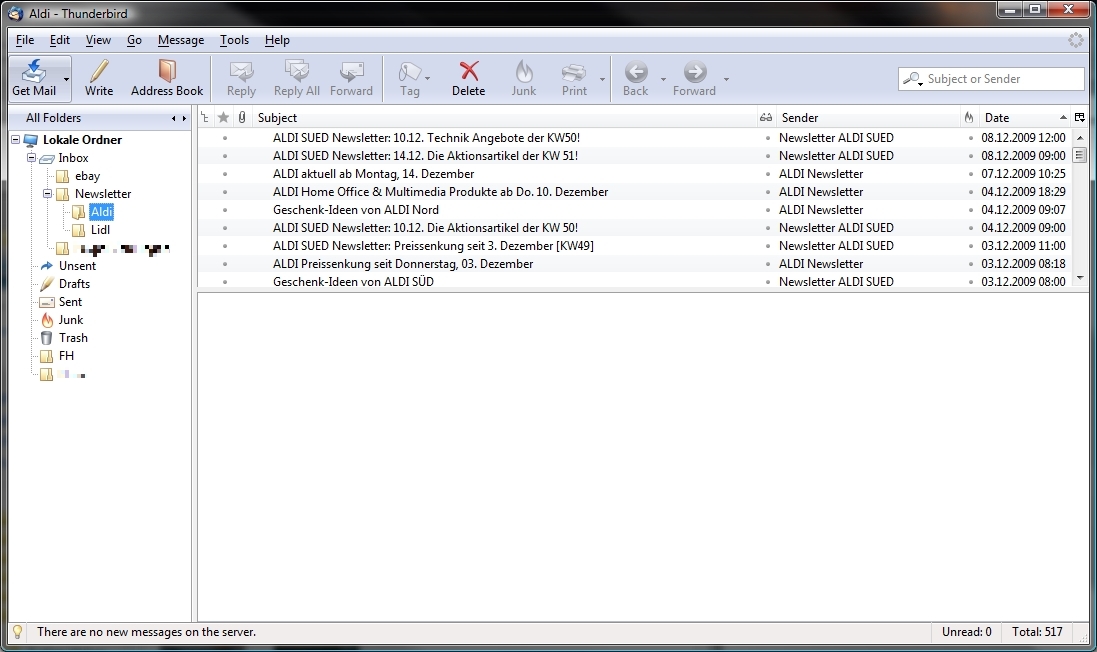The image size is (1097, 652).
Task: Sort by junk status flame column
Action: tap(969, 118)
